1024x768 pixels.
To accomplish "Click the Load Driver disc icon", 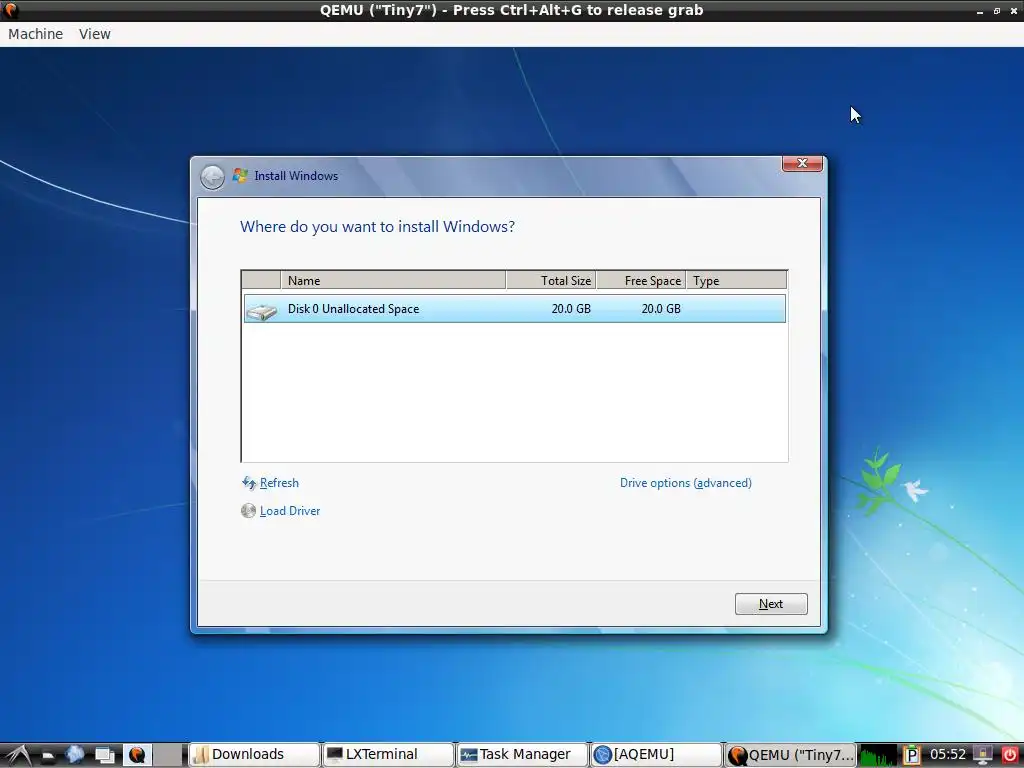I will (248, 511).
